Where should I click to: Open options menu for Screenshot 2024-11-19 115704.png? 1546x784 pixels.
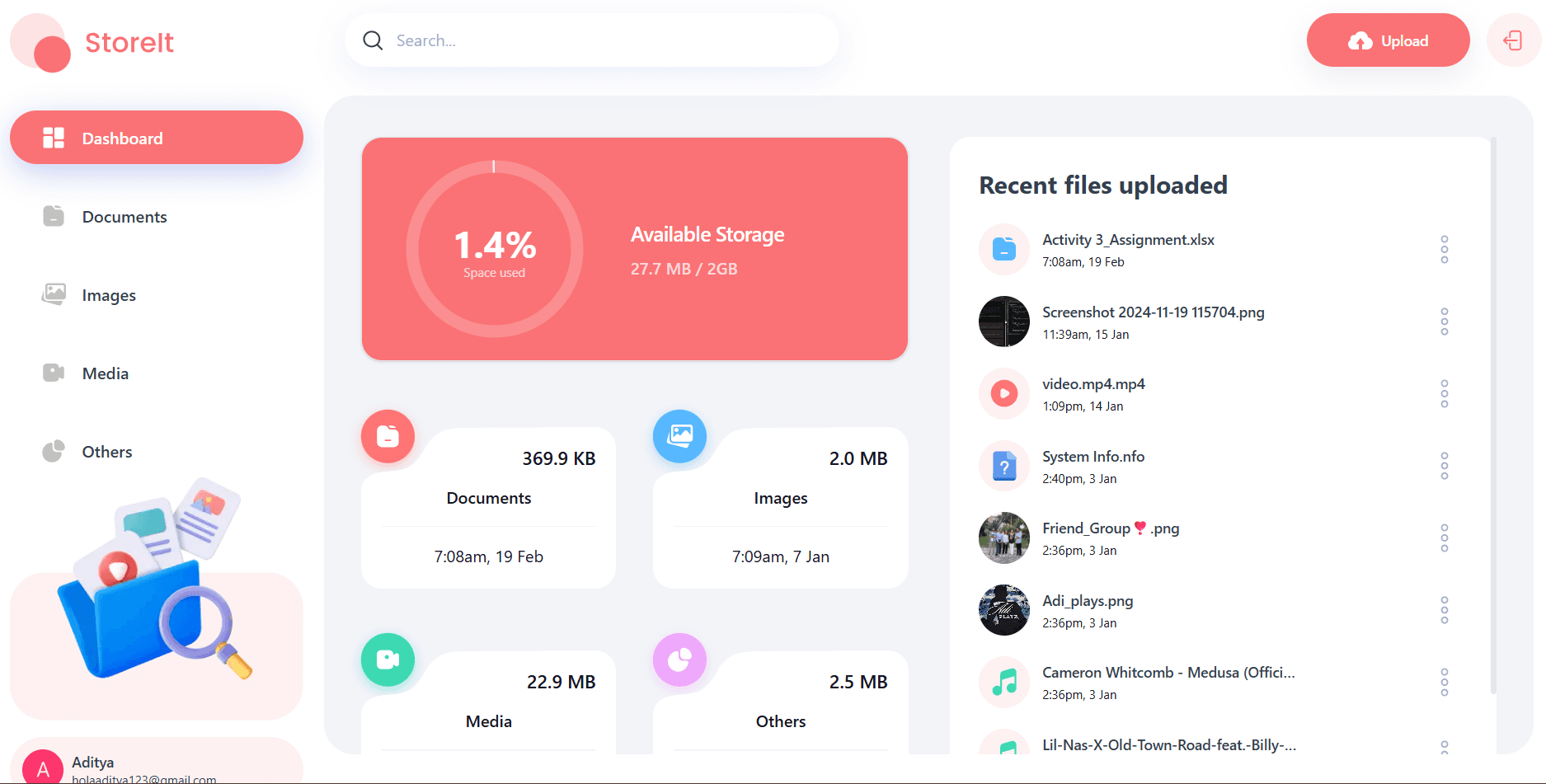point(1444,322)
